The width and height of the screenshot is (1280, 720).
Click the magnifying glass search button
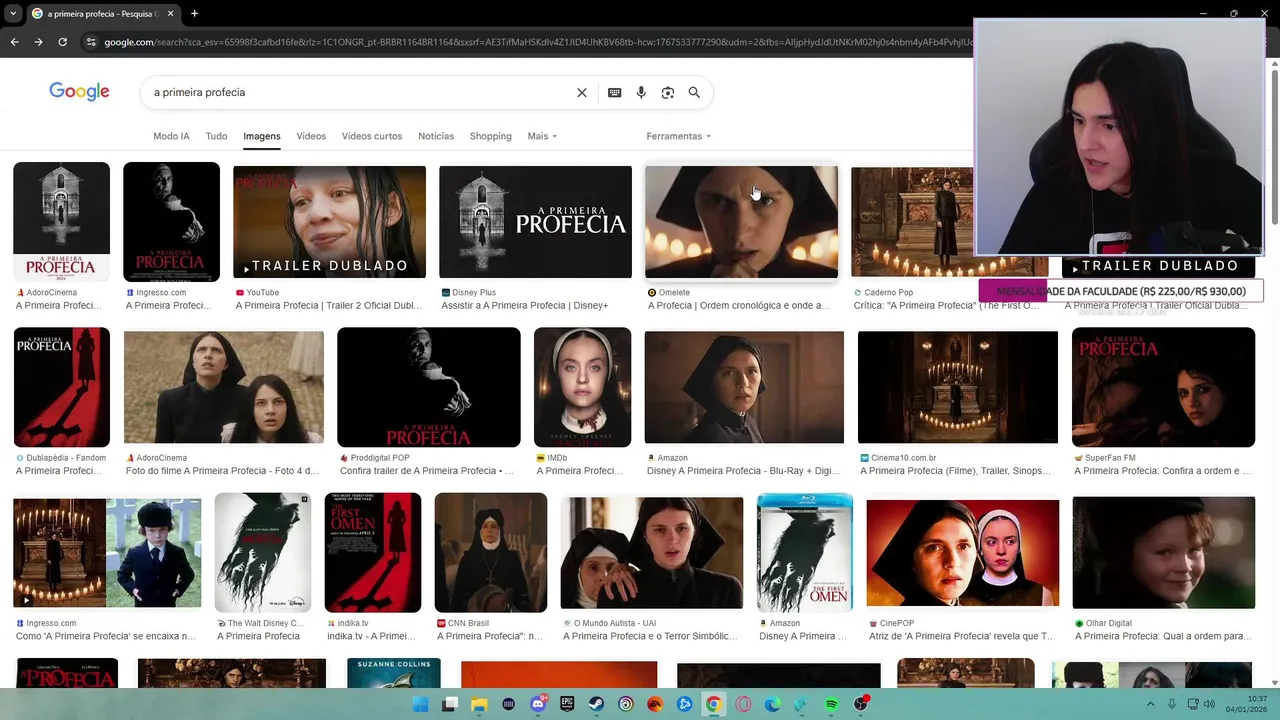(694, 92)
